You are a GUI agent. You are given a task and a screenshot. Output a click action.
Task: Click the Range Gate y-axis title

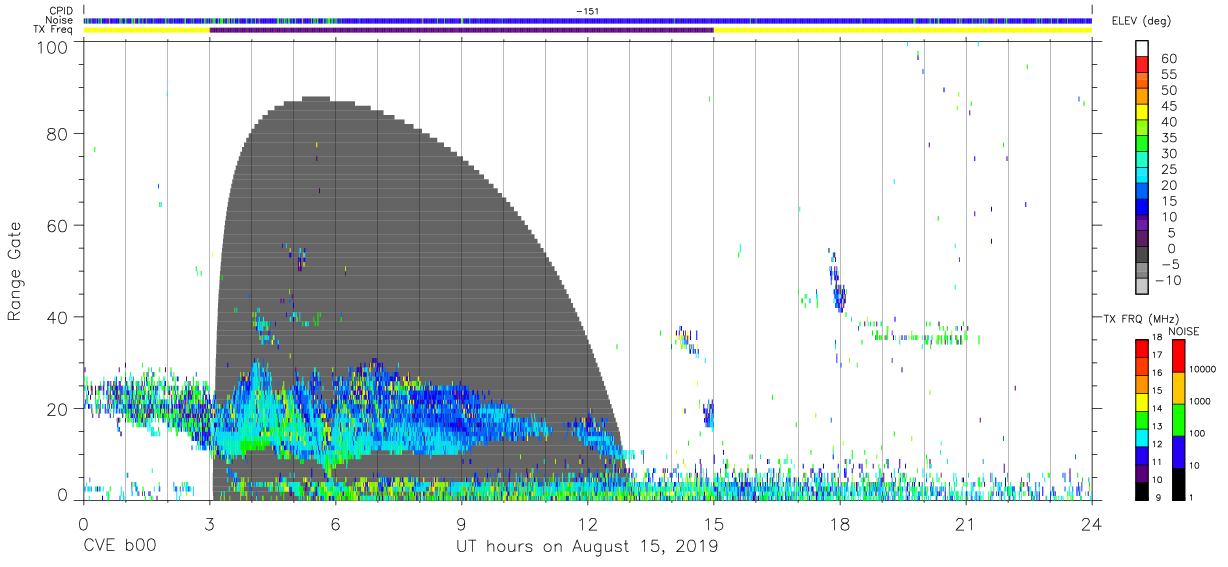click(x=15, y=271)
